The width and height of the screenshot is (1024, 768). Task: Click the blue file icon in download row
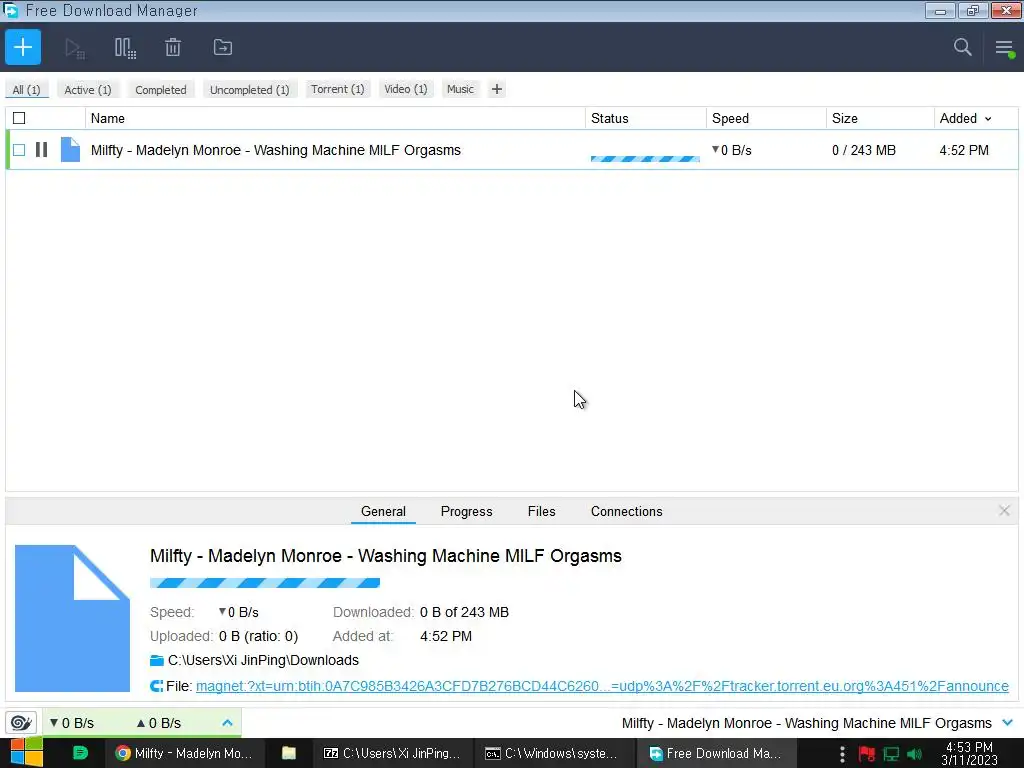pos(70,150)
